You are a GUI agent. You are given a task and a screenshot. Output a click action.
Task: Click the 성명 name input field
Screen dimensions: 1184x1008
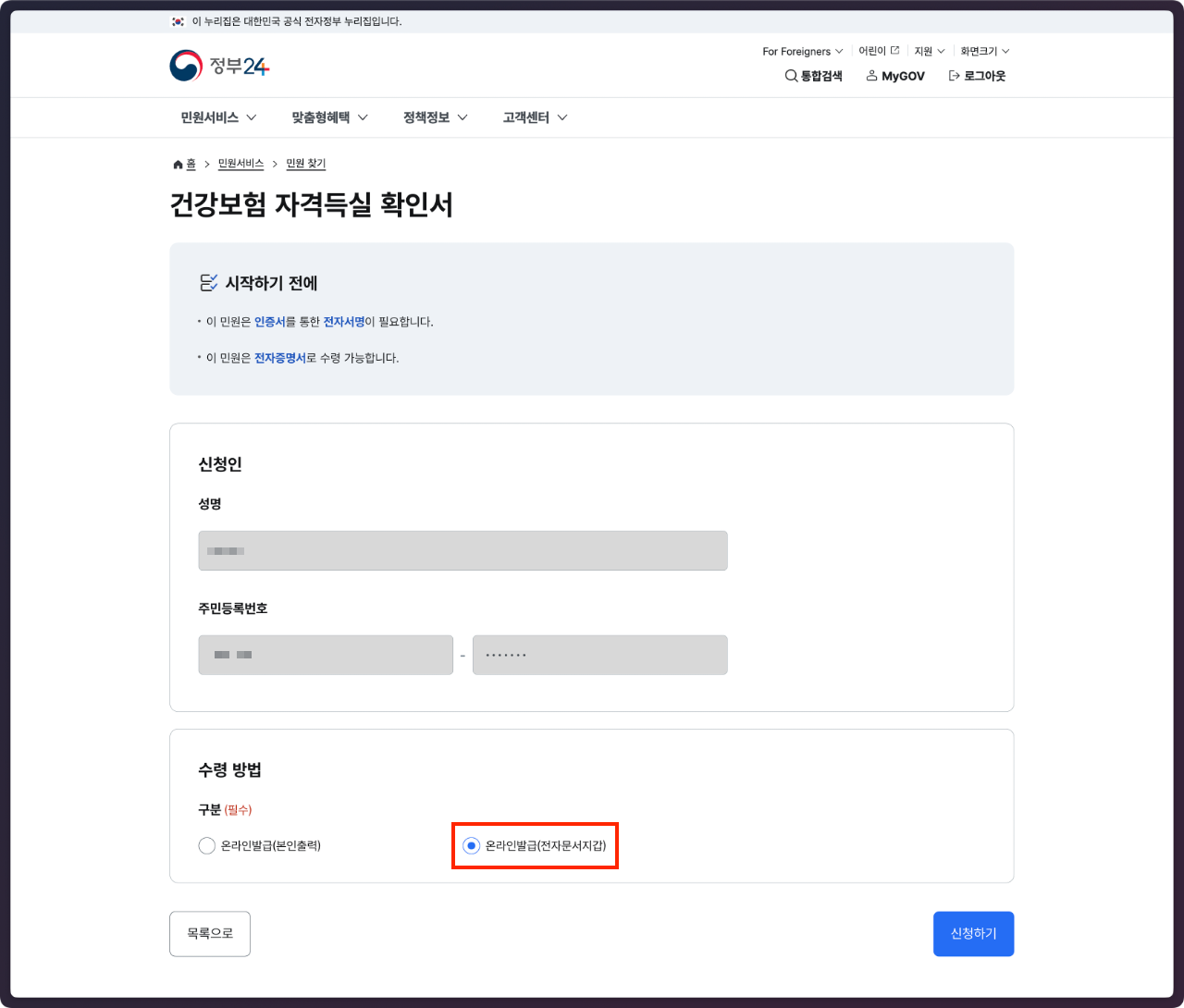462,550
